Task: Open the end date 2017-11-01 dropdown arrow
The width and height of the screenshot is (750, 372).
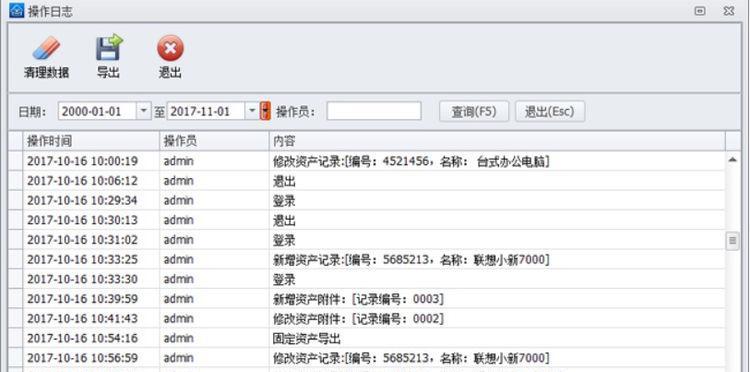Action: [x=253, y=111]
